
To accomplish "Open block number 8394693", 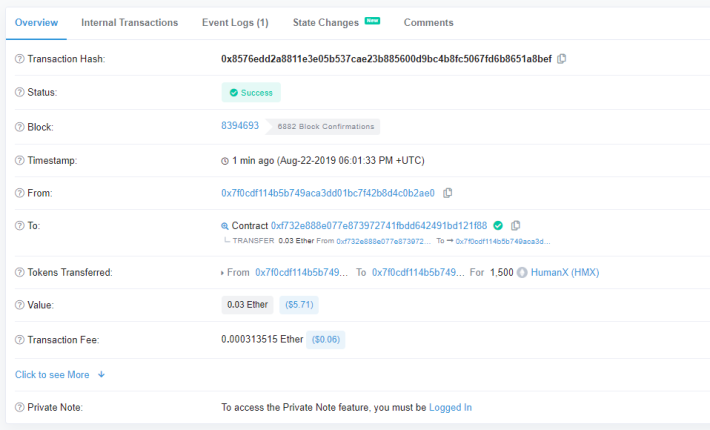I will pos(240,125).
